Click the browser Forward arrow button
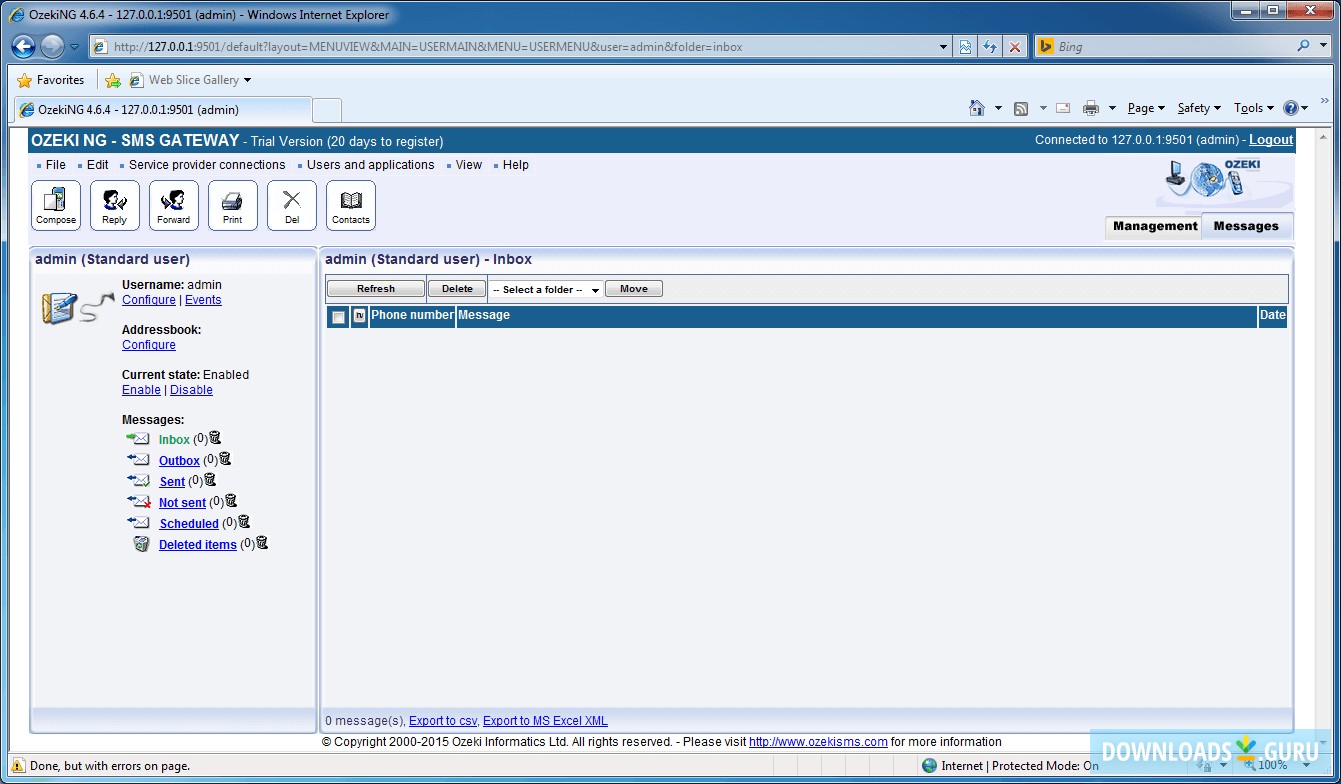The height and width of the screenshot is (784, 1341). click(52, 46)
